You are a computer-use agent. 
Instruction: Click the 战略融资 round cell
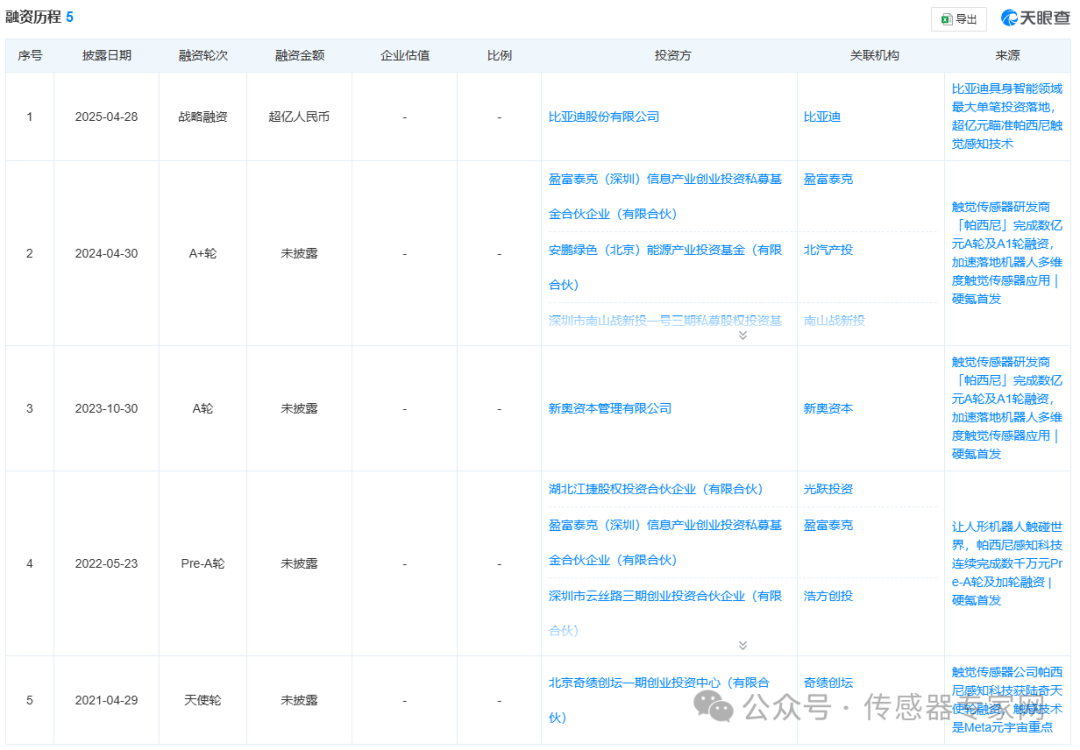pos(203,117)
